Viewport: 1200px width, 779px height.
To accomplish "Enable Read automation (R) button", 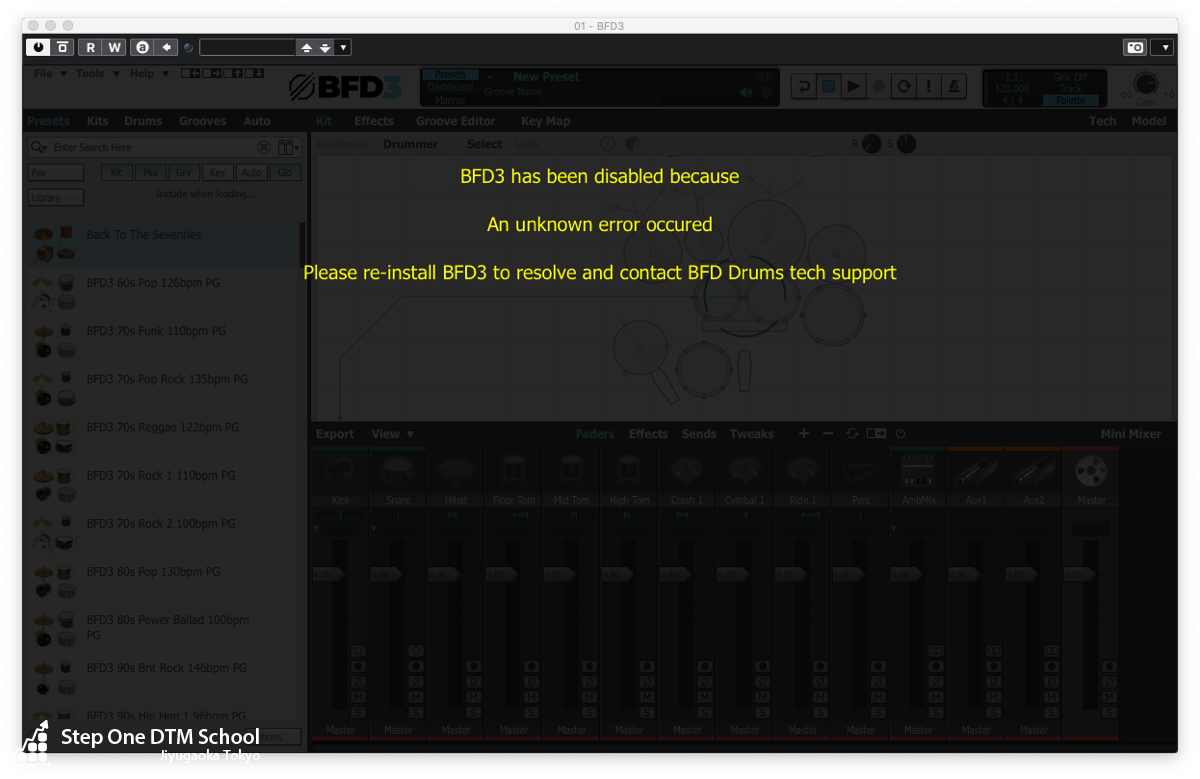I will pyautogui.click(x=91, y=47).
